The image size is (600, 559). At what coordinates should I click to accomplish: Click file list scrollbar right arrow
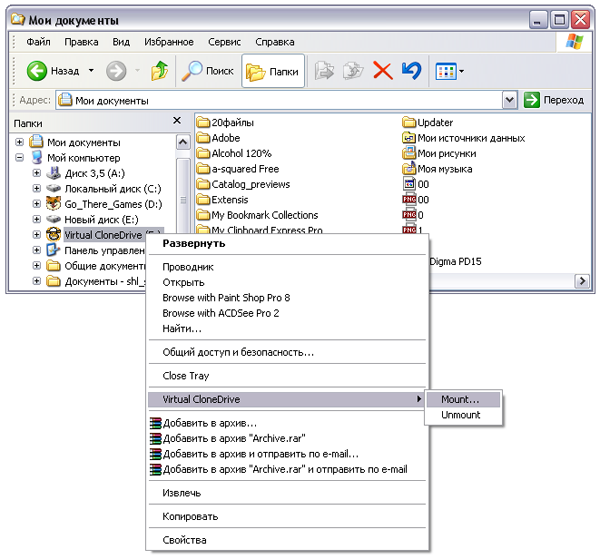coord(582,281)
